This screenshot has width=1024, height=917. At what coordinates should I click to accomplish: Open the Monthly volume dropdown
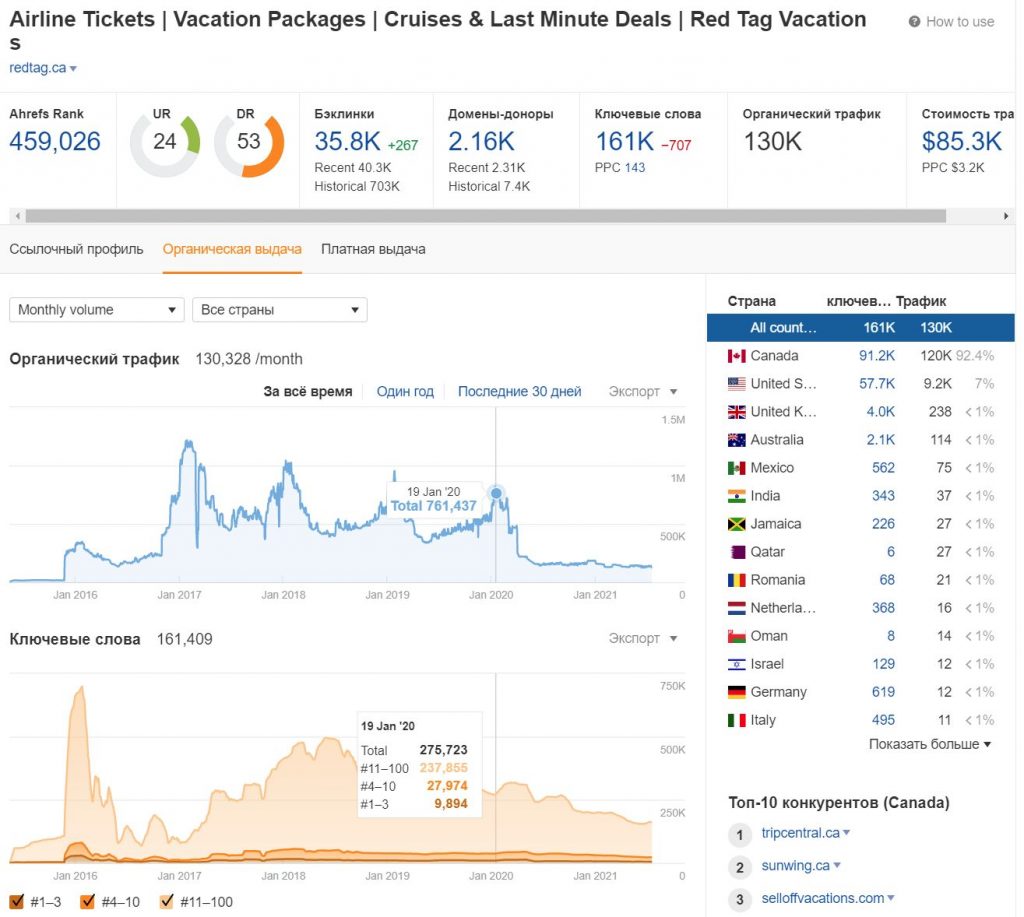97,310
